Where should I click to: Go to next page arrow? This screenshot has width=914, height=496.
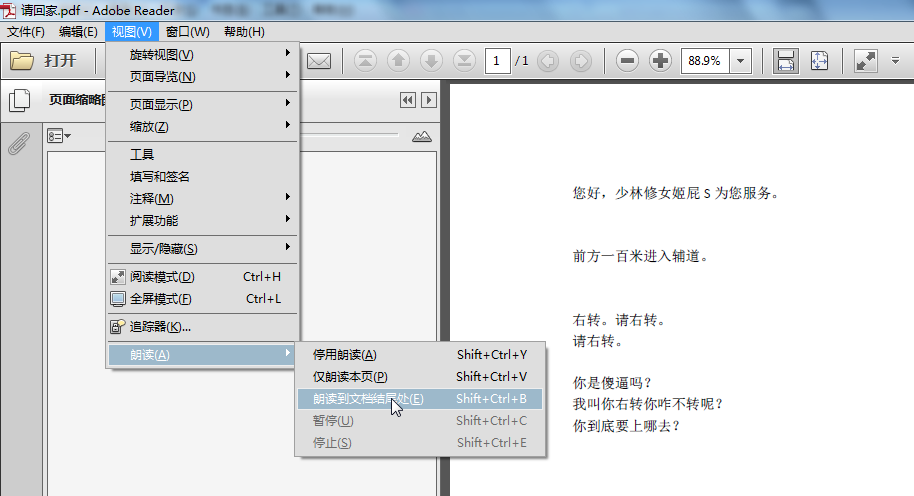click(431, 61)
